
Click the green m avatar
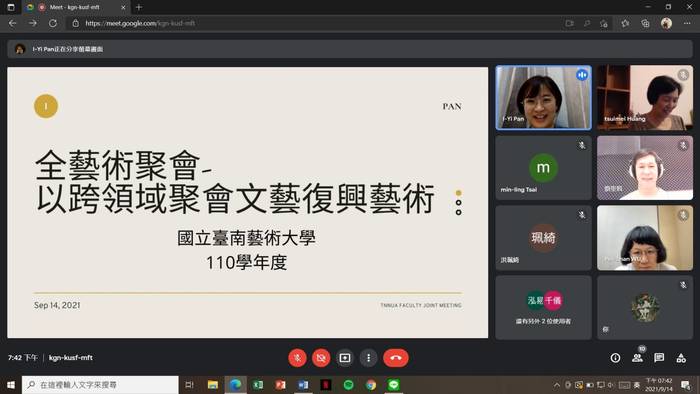point(543,168)
